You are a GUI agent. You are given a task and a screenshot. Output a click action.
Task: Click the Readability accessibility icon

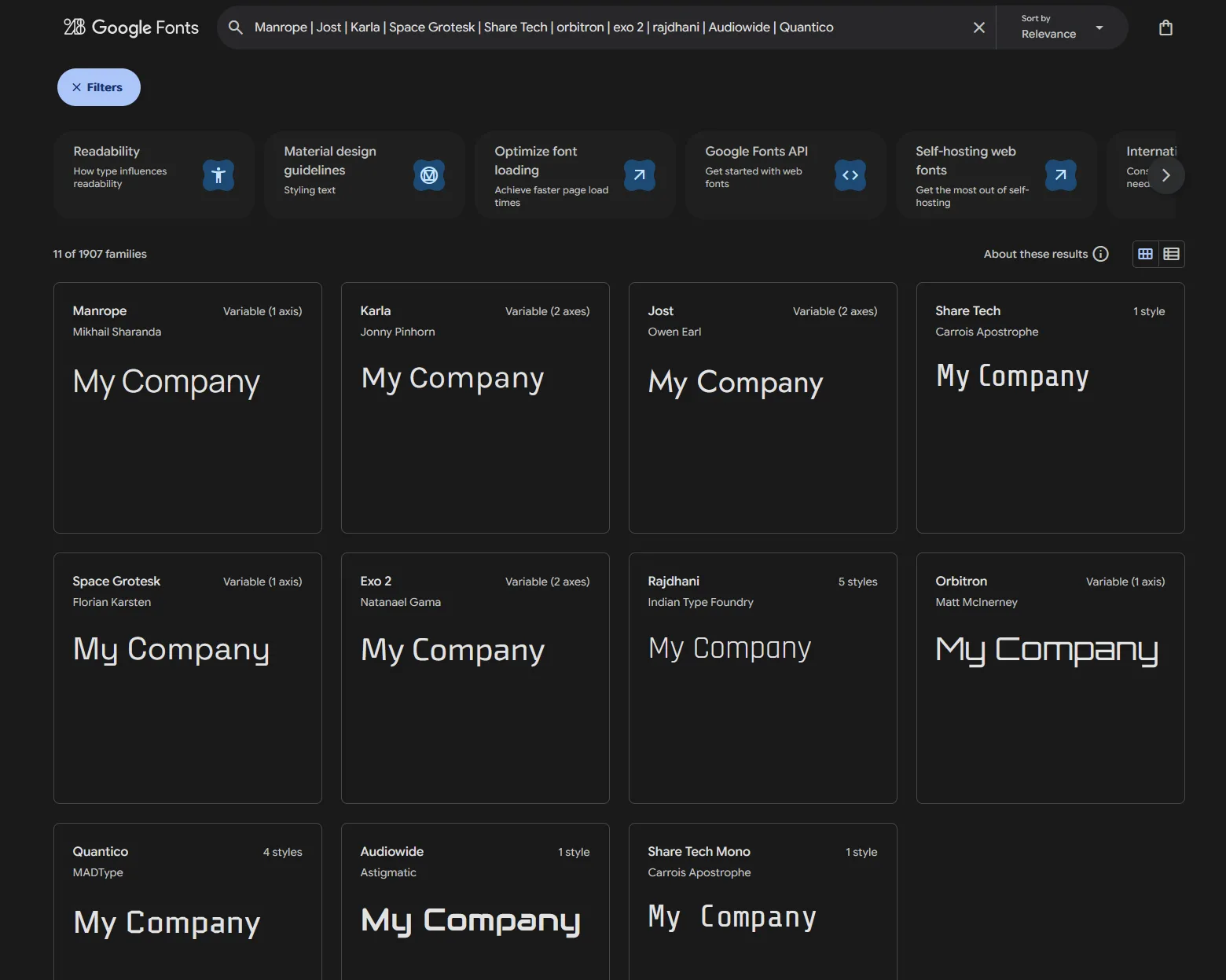218,175
